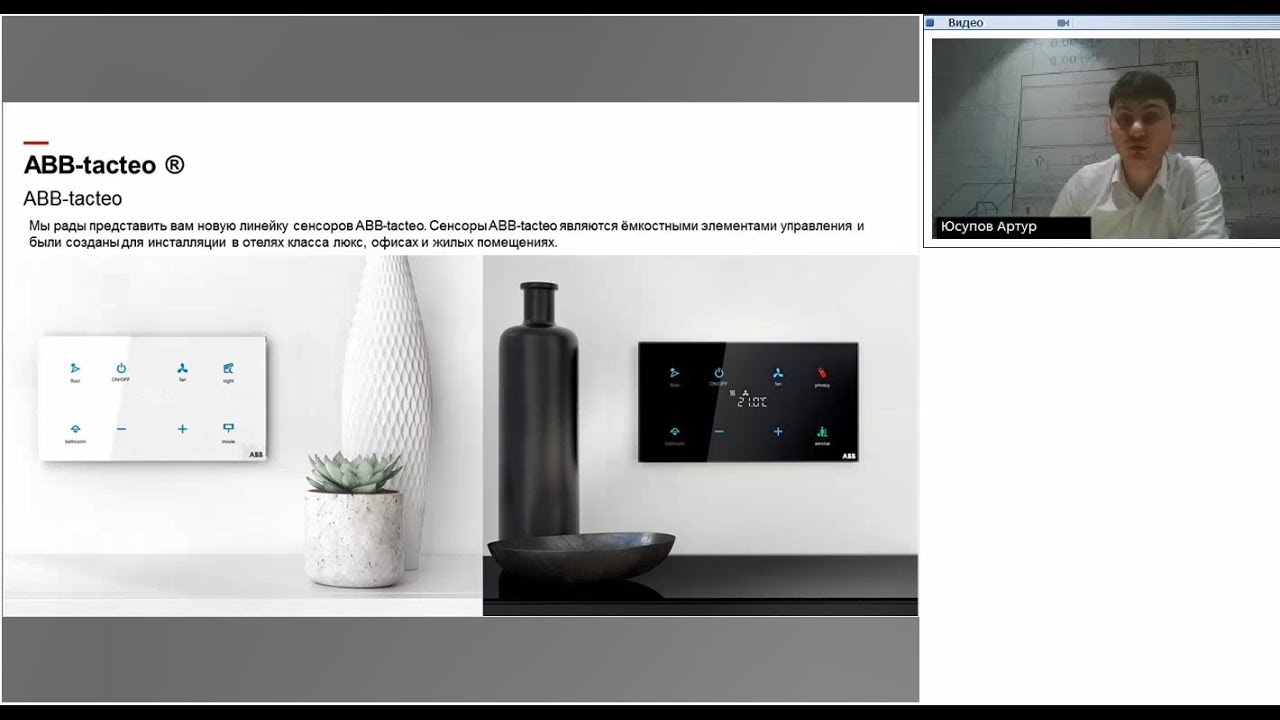Screen dimensions: 1280x720
Task: Tap the bathroom icon on white panel
Action: [76, 429]
